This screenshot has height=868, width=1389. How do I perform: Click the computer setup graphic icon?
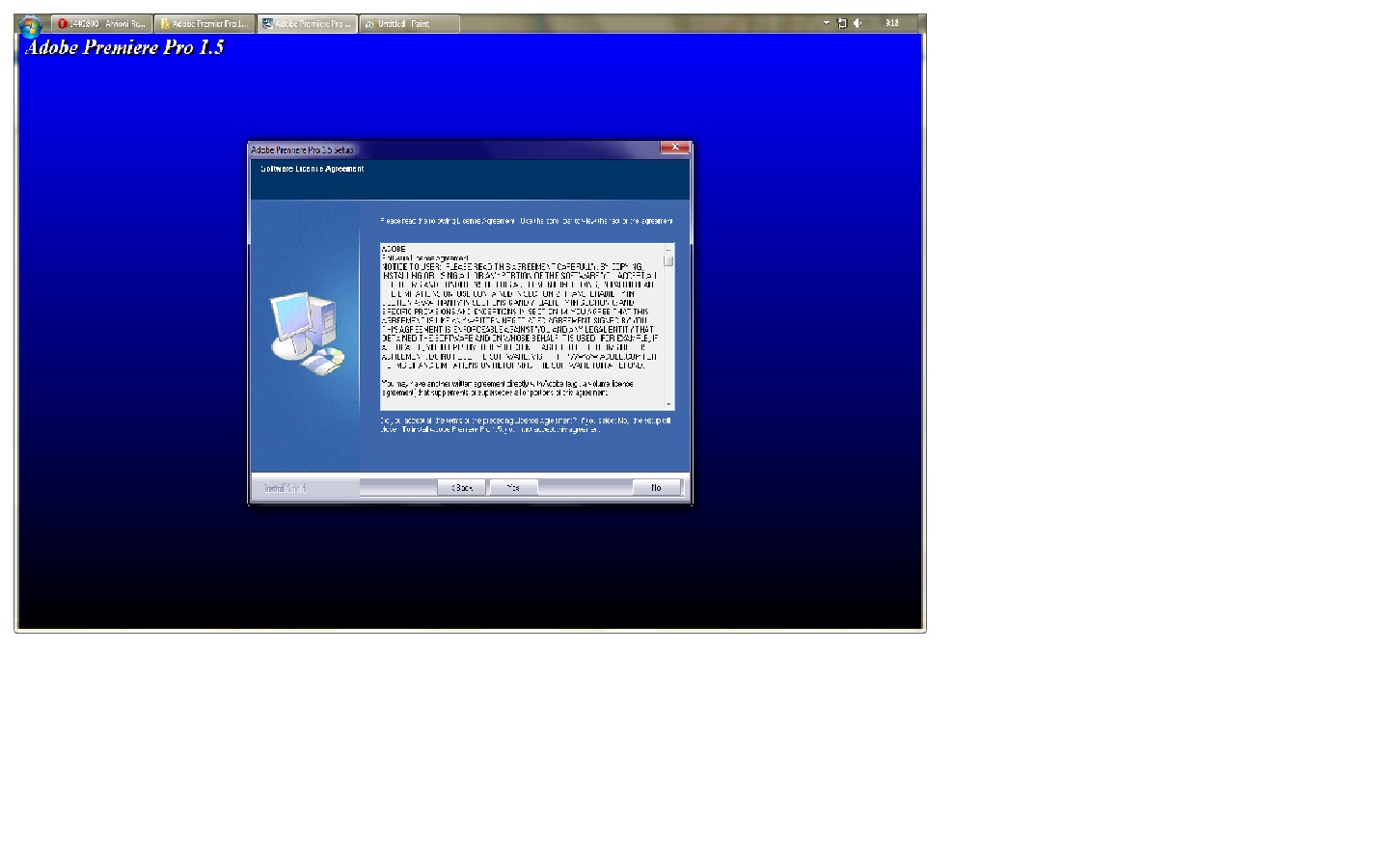(x=307, y=334)
